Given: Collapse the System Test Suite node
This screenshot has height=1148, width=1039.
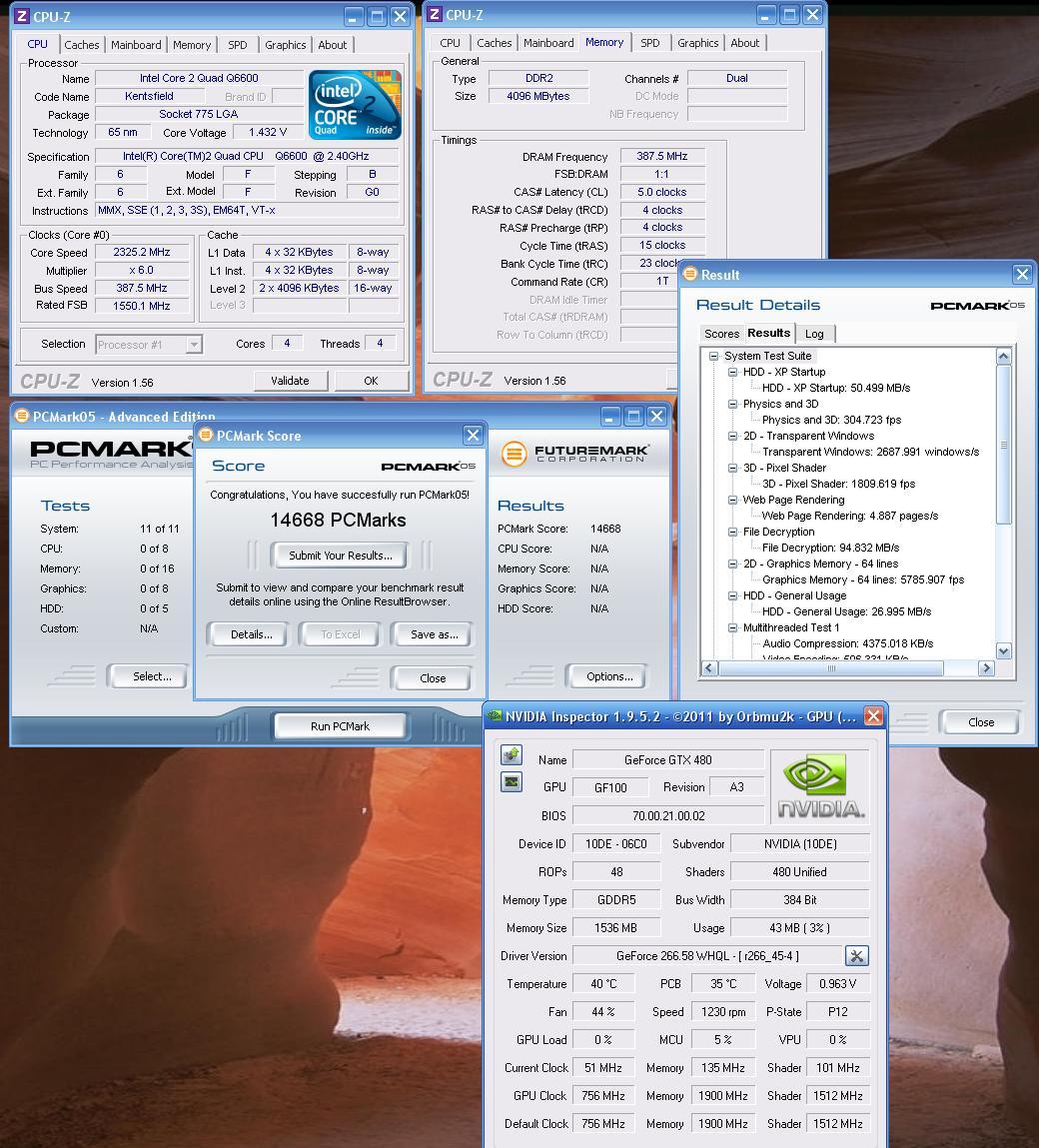Looking at the screenshot, I should pos(714,356).
